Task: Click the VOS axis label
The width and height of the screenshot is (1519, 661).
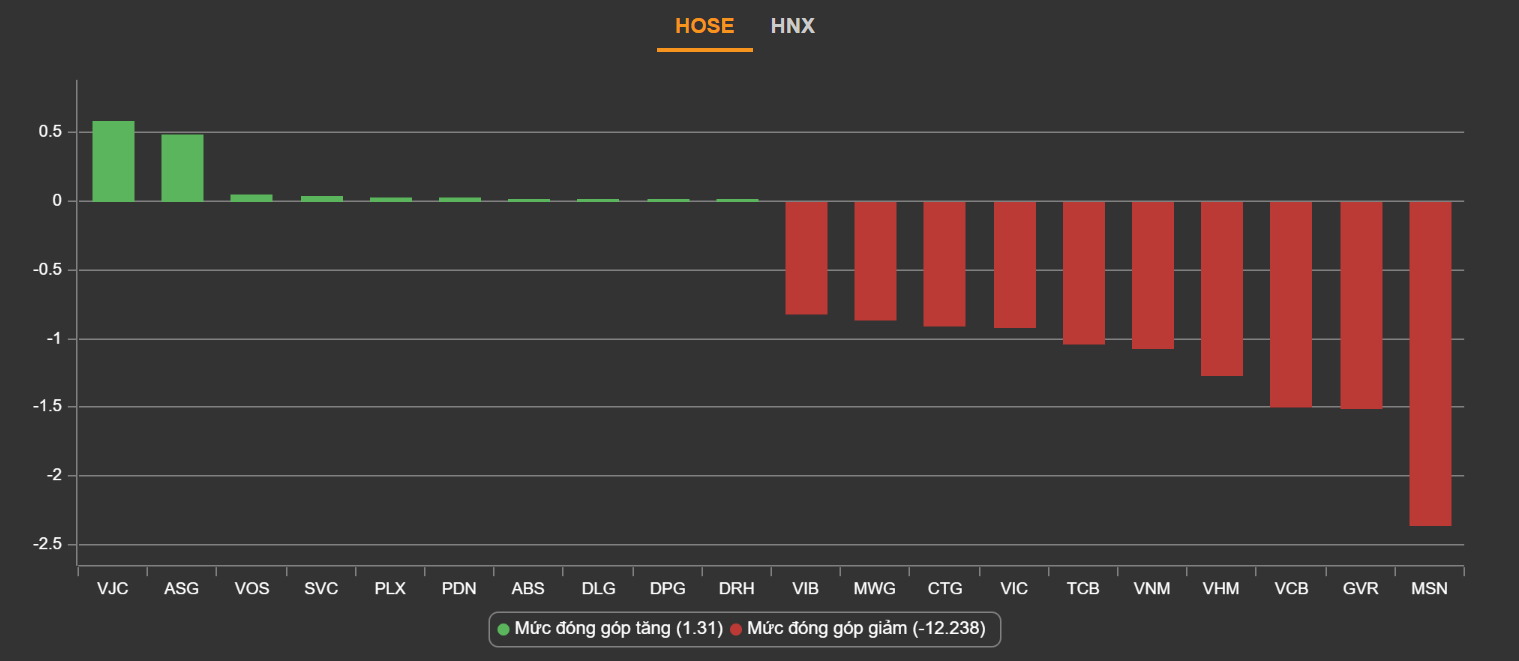Action: (251, 589)
